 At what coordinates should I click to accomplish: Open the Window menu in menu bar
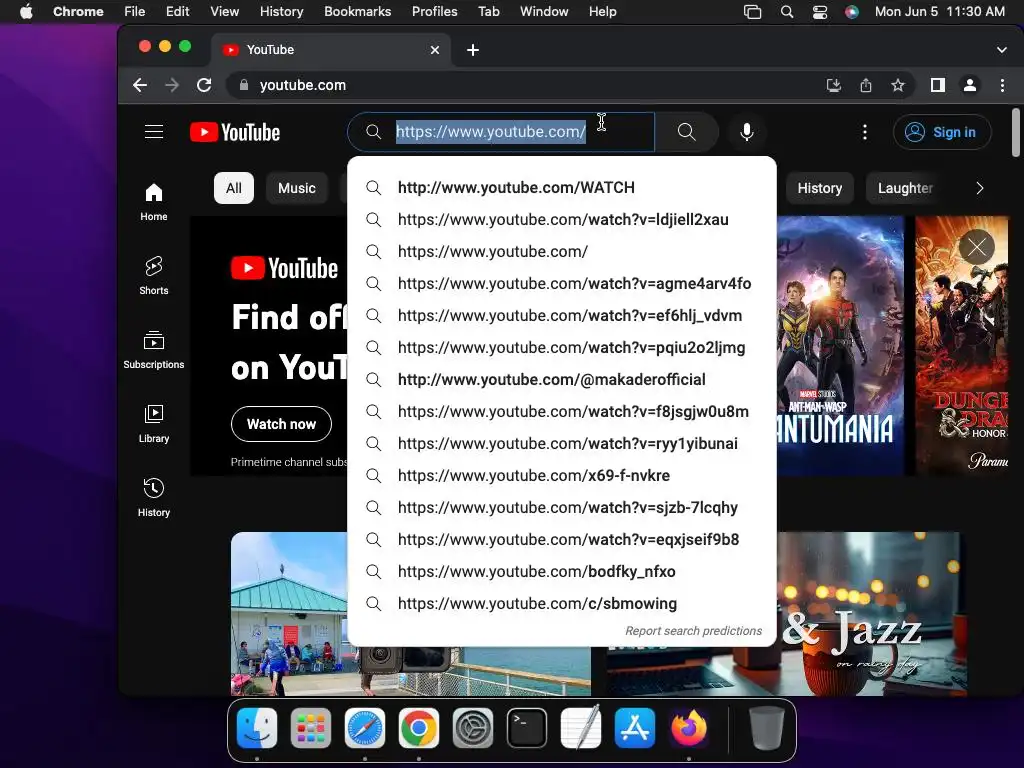click(x=544, y=11)
